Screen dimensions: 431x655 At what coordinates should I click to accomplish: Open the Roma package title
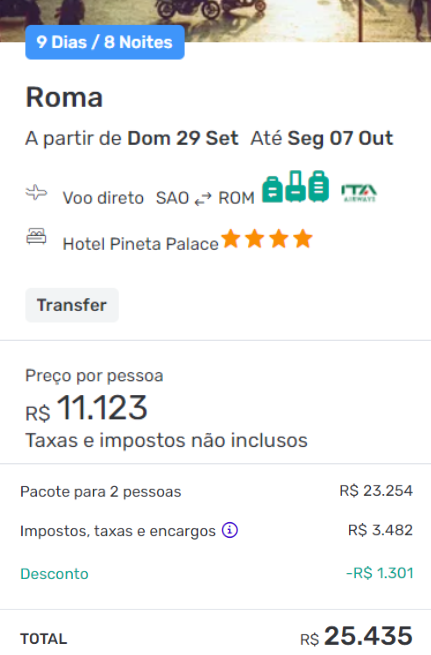tap(64, 97)
